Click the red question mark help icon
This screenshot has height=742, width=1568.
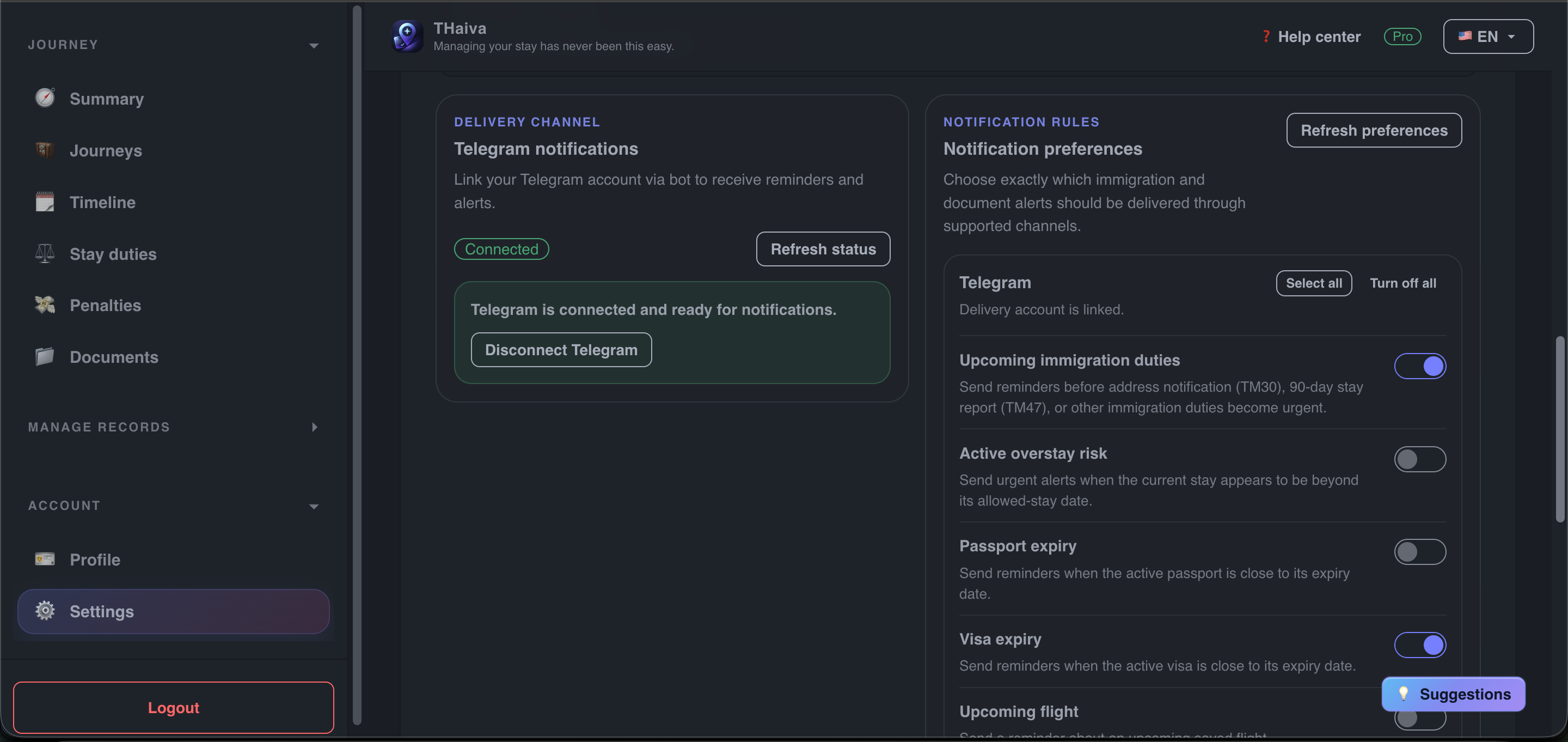(1265, 37)
